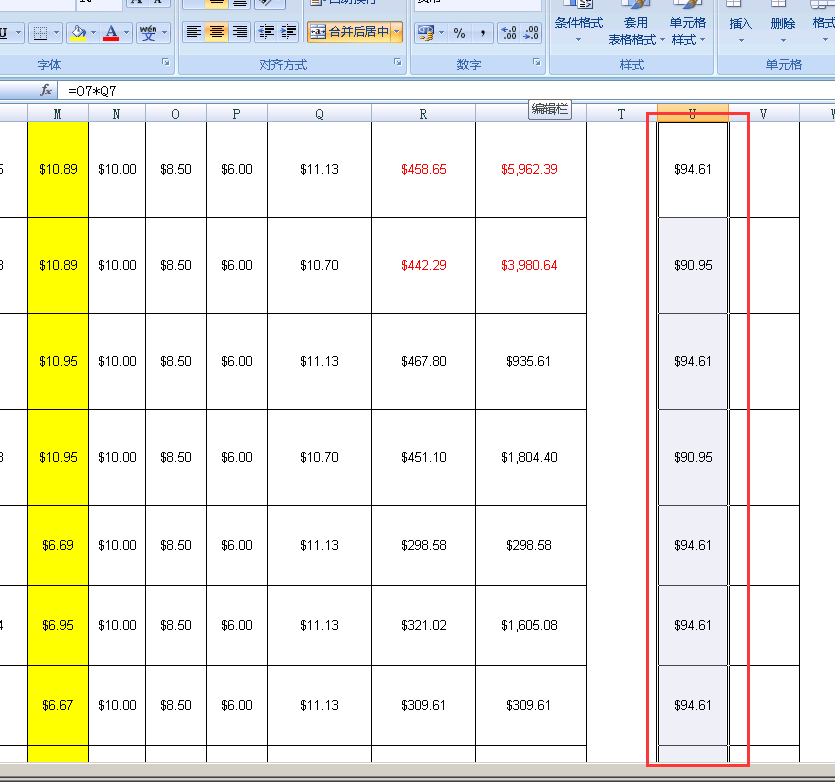Viewport: 835px width, 782px height.
Task: Toggle align text right
Action: pos(240,33)
